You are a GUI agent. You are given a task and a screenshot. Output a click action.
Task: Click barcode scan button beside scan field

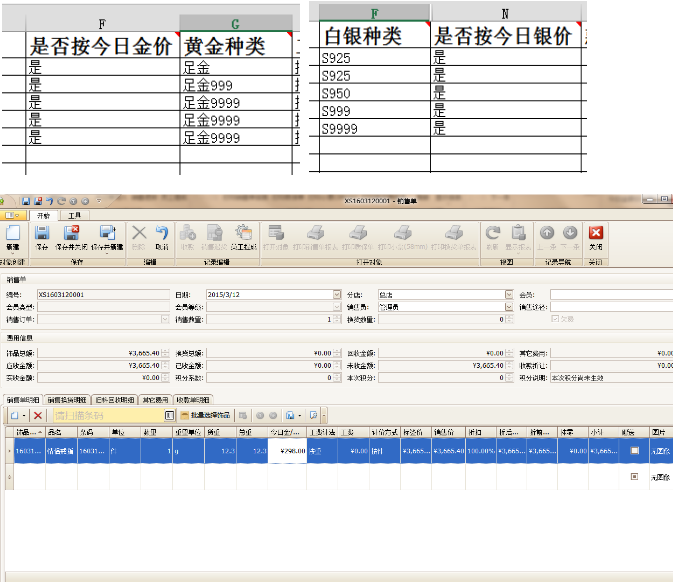[x=170, y=415]
